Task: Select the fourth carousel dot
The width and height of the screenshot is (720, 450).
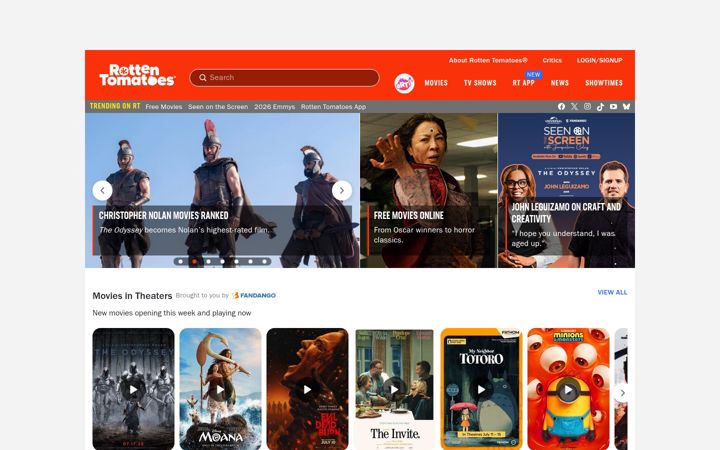Action: (223, 262)
